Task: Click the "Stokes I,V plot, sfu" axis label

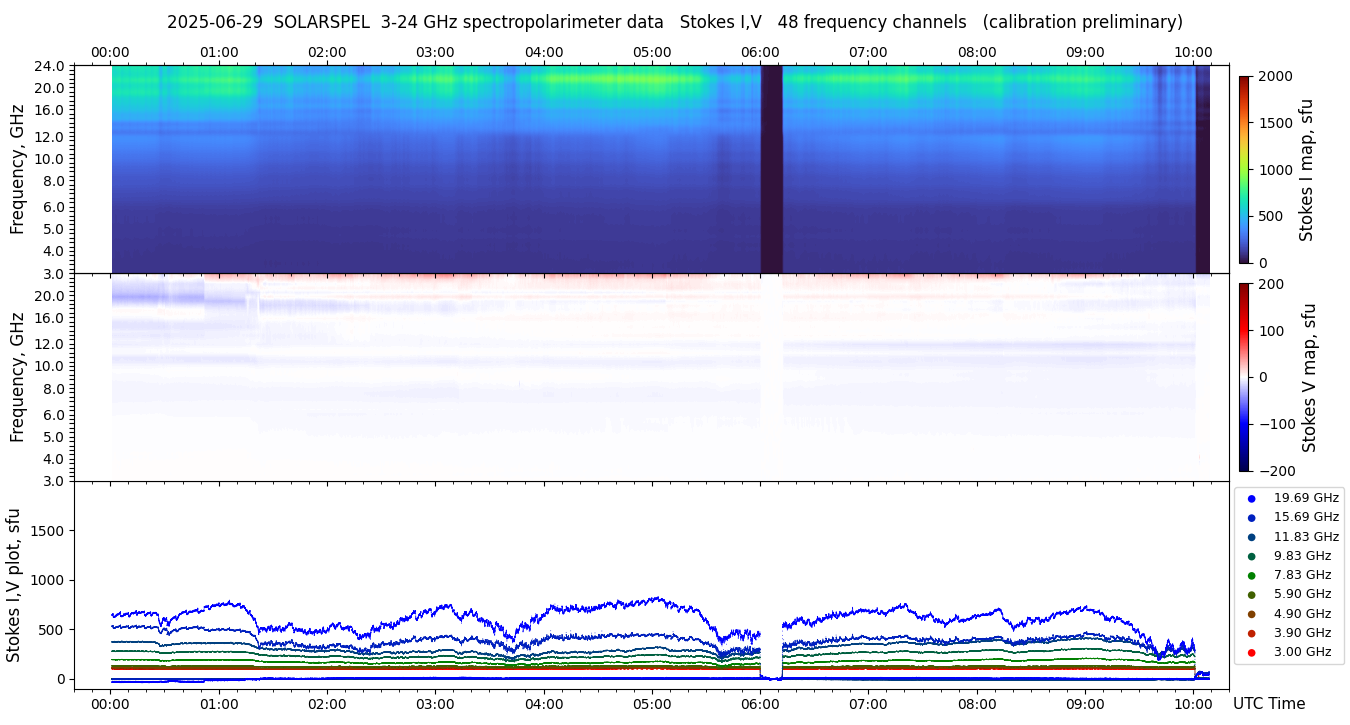Action: 14,585
